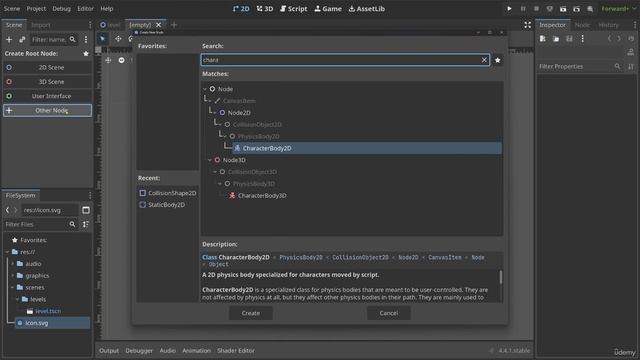The image size is (640, 360).
Task: Open the Project menu
Action: coord(36,9)
